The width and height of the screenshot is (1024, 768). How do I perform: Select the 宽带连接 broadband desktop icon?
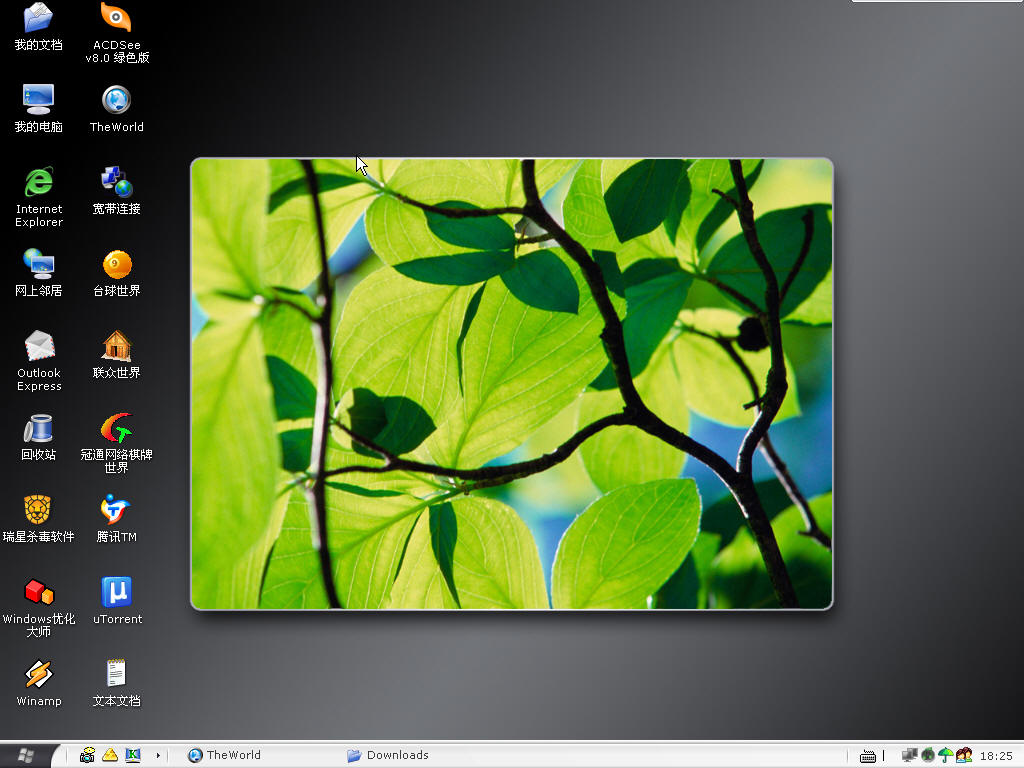pos(116,190)
